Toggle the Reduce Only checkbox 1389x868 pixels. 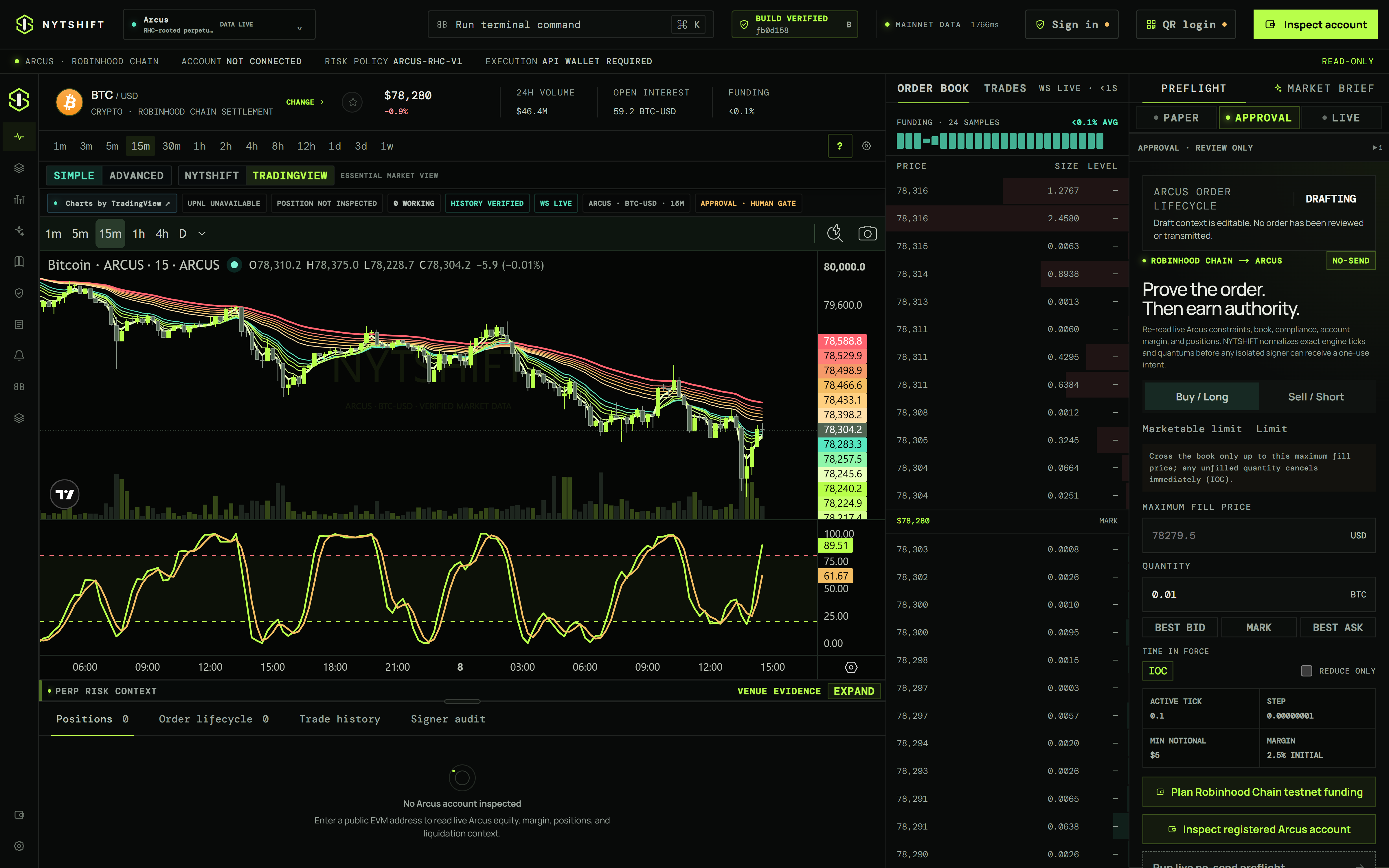click(1306, 670)
